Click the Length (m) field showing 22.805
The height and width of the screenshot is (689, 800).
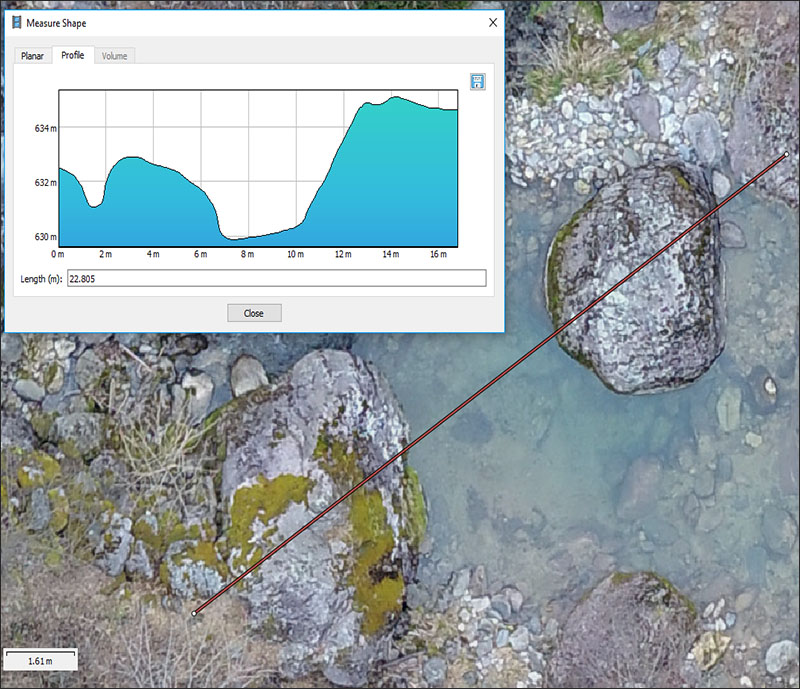pyautogui.click(x=277, y=278)
